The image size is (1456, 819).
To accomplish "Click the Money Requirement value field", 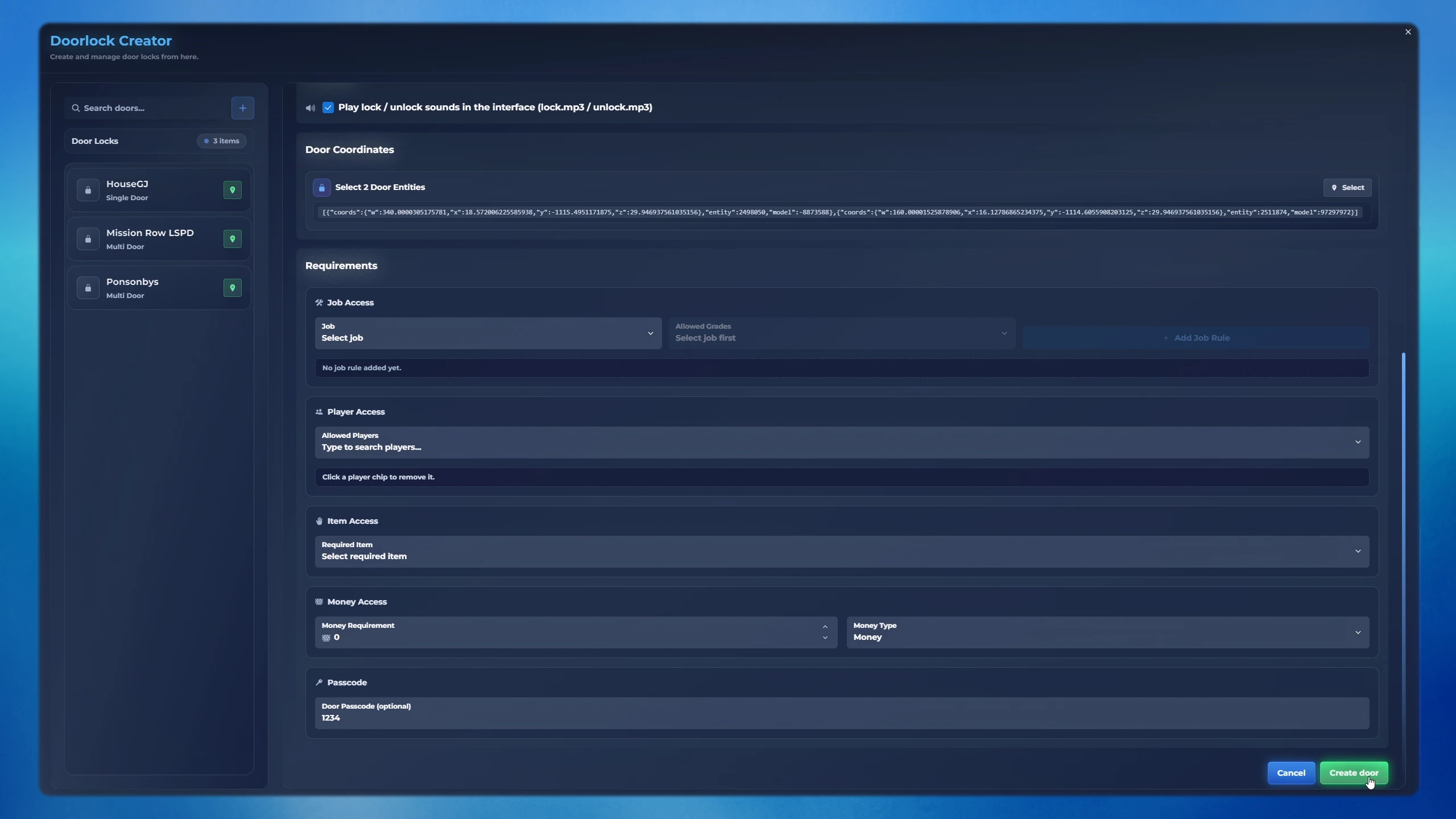I will point(576,632).
